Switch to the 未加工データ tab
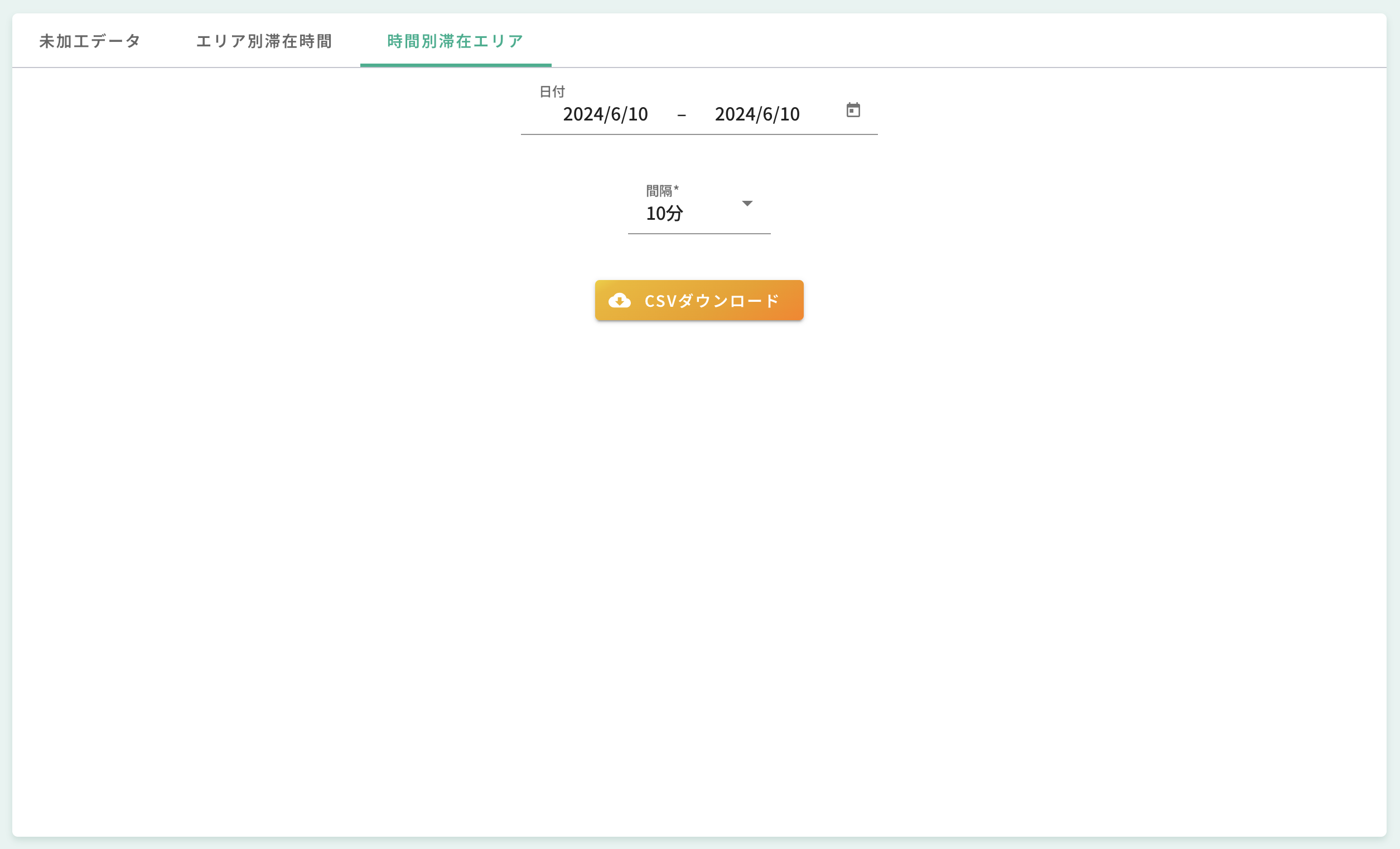This screenshot has width=1400, height=849. 89,40
